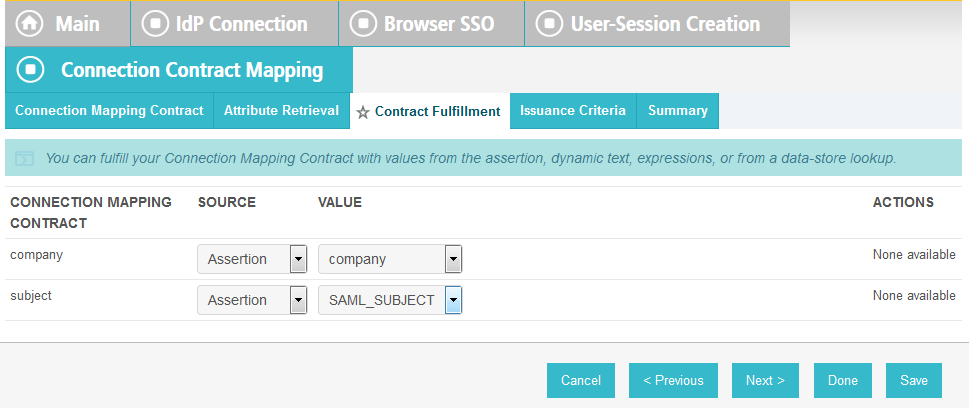
Task: Click the User-Session Creation step circle icon
Action: pos(549,23)
